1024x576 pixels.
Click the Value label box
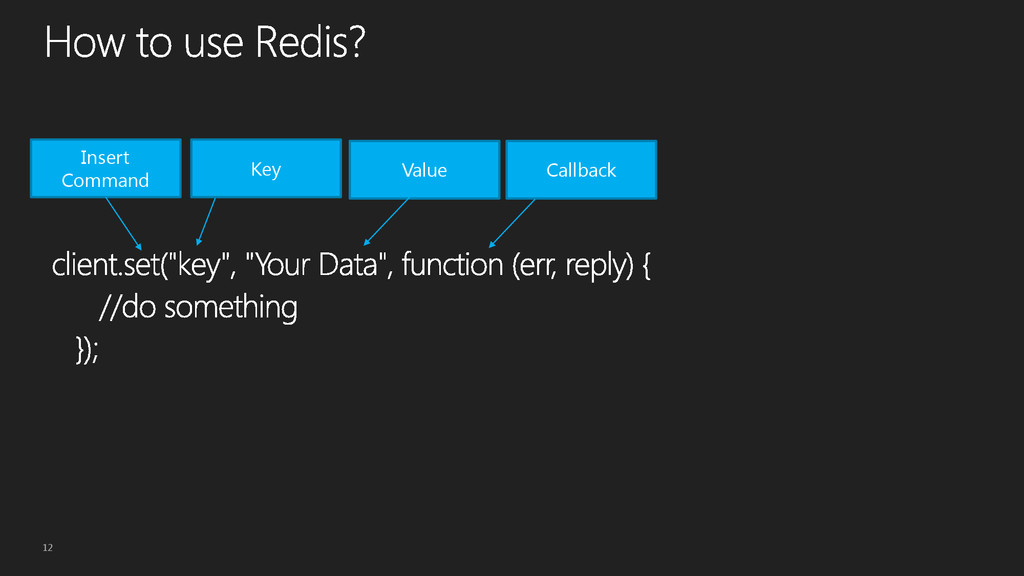(x=424, y=170)
